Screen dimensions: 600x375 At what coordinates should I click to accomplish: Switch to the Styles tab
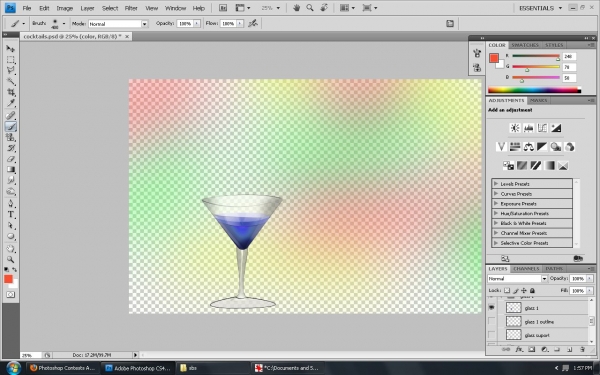tap(554, 45)
